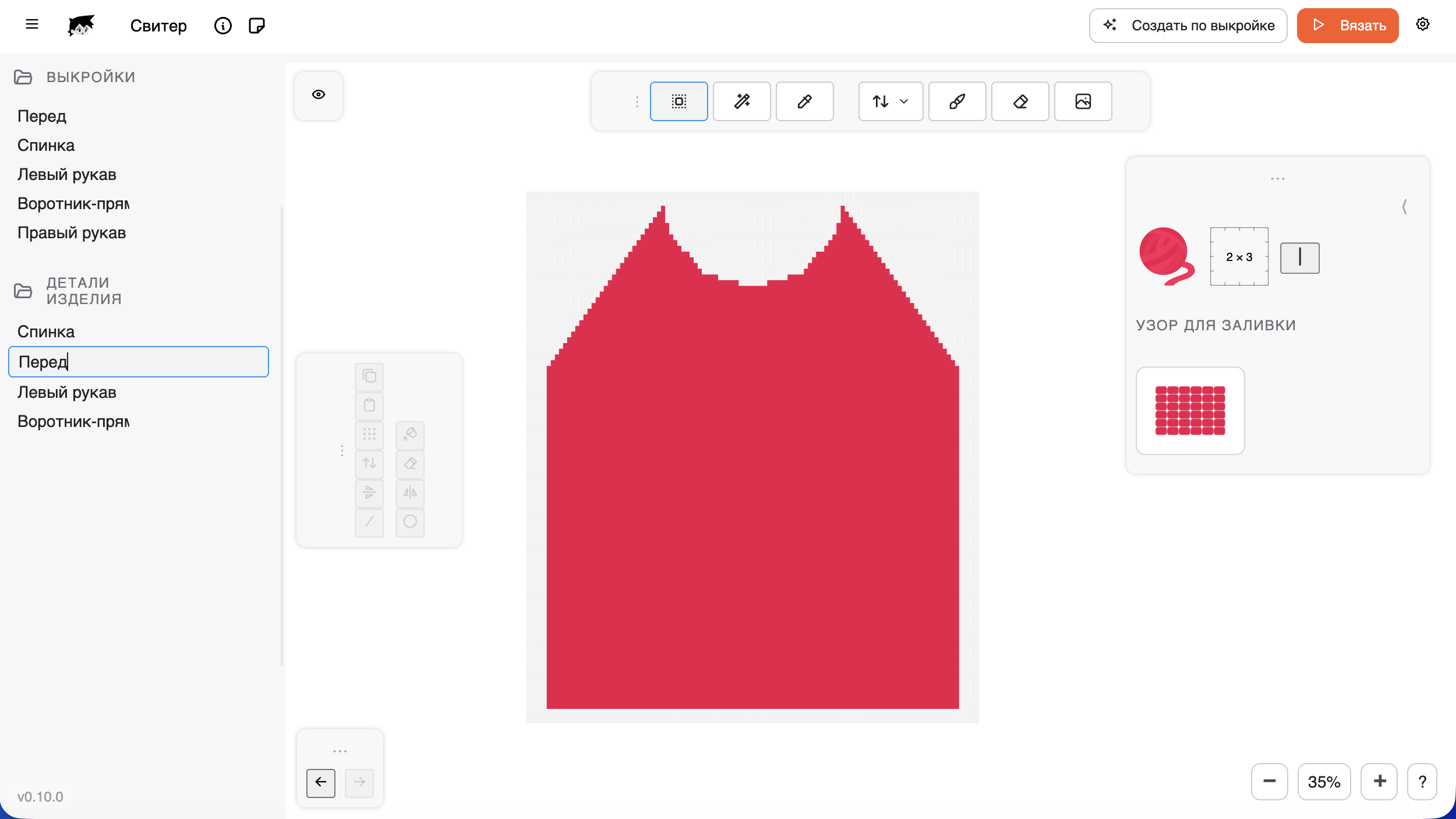The image size is (1456, 819).
Task: Activate the magic wand tool
Action: point(741,101)
